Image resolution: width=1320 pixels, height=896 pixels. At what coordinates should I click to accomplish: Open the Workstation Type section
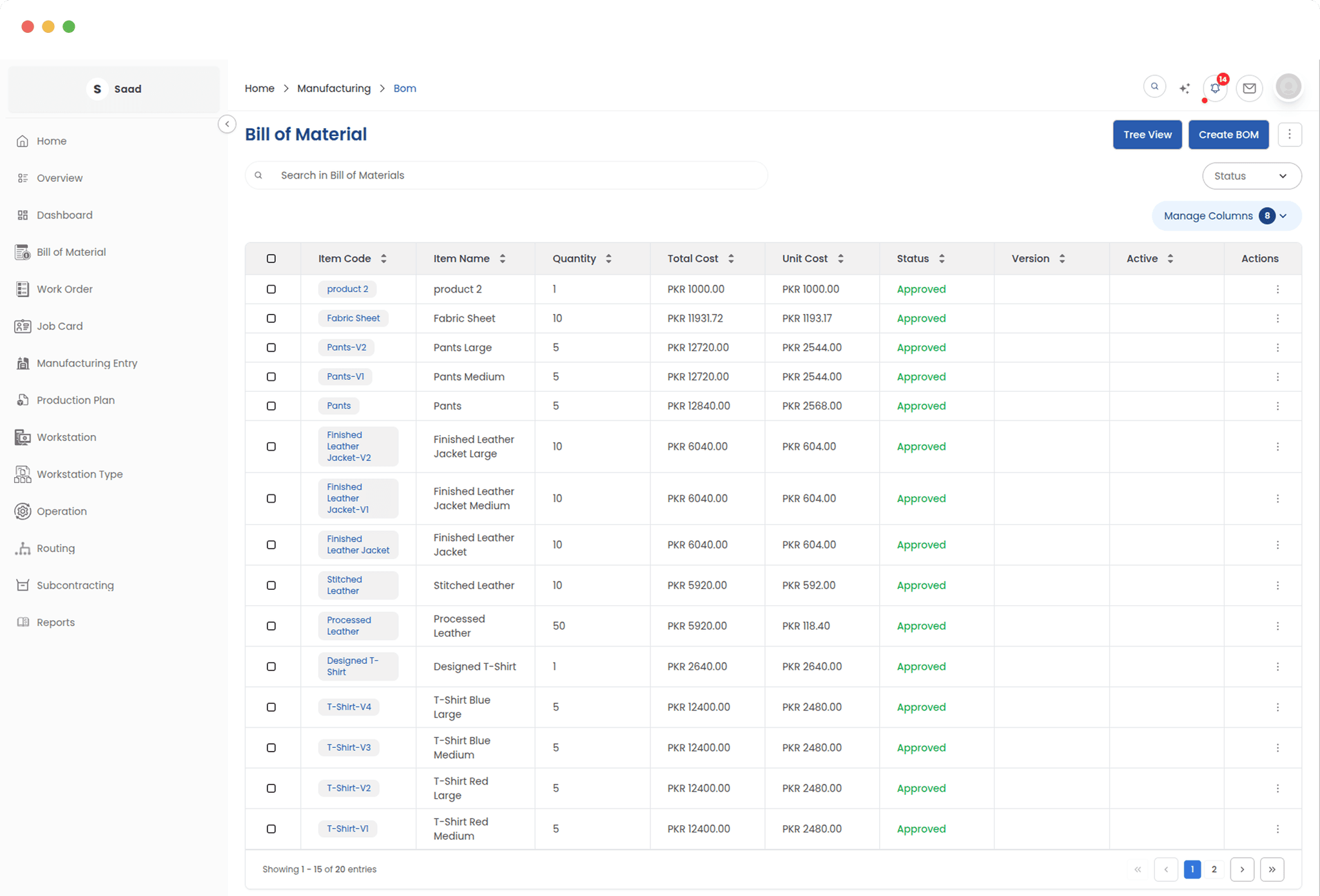(x=79, y=474)
